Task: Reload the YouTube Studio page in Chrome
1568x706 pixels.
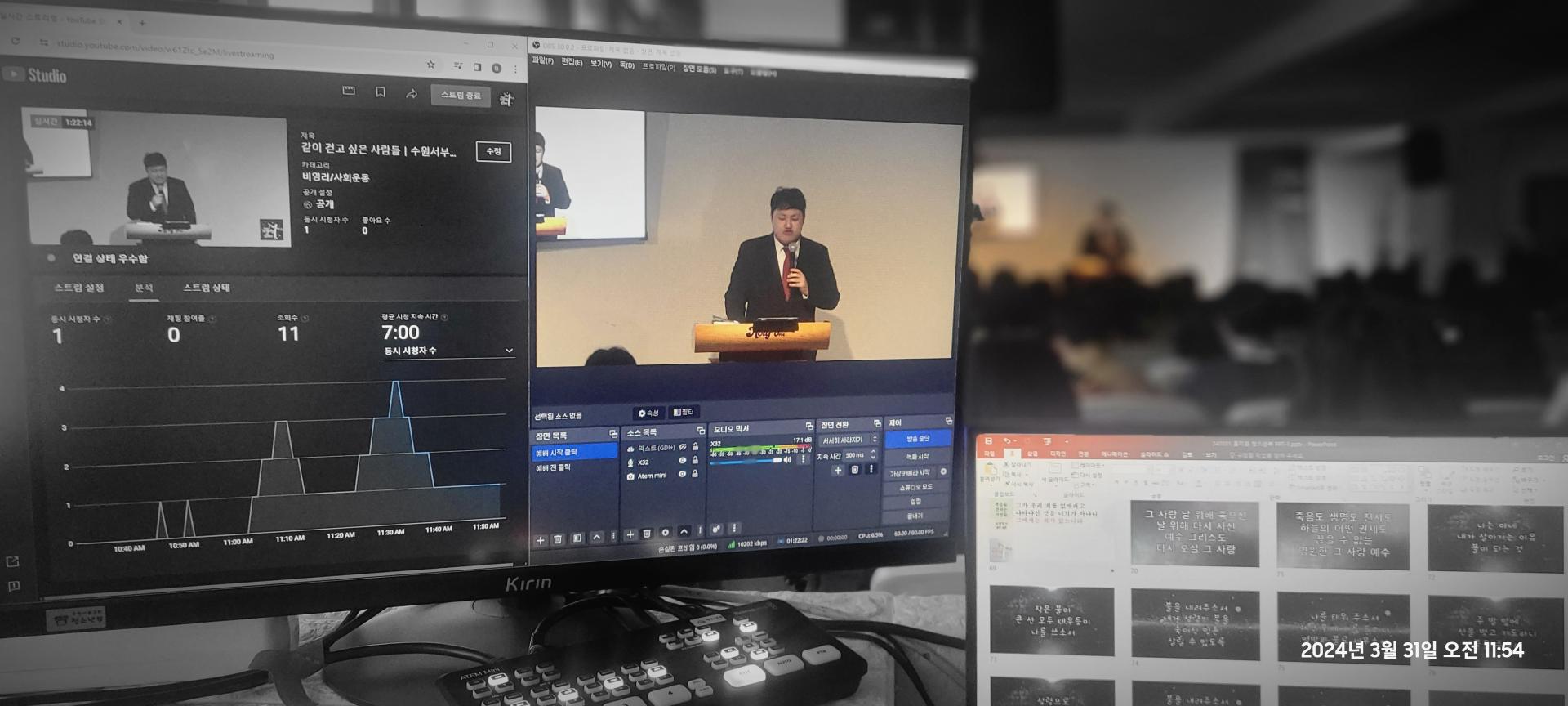Action: pos(16,40)
